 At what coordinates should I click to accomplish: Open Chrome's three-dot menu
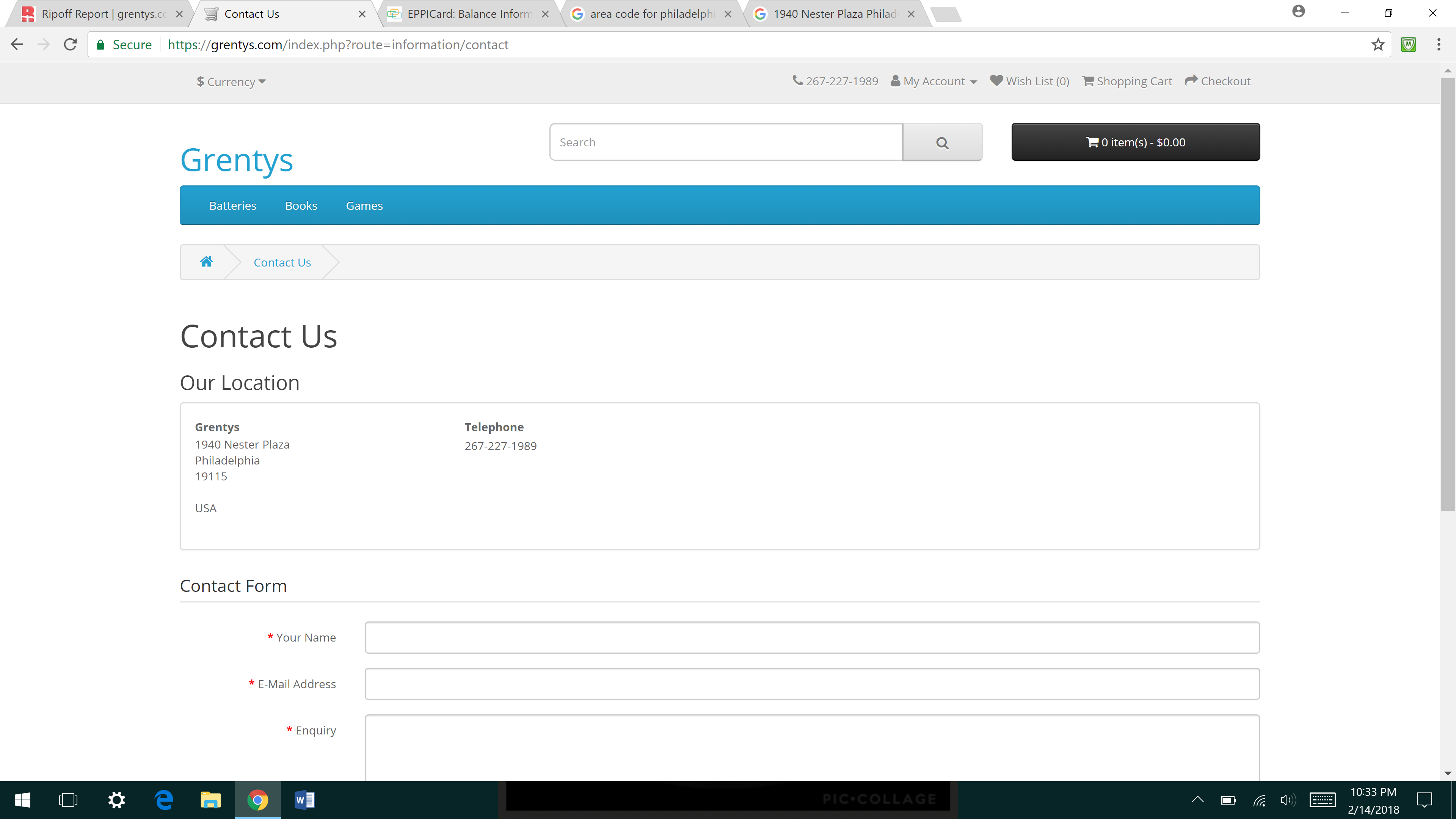pyautogui.click(x=1439, y=45)
